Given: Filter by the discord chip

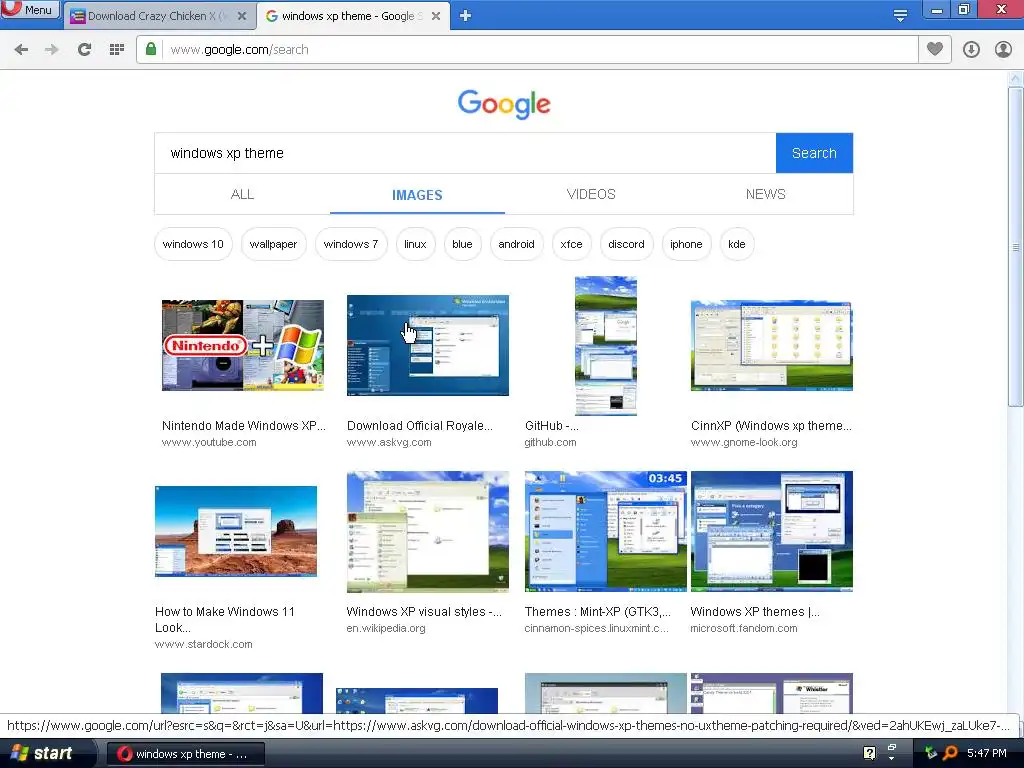Looking at the screenshot, I should pos(626,244).
